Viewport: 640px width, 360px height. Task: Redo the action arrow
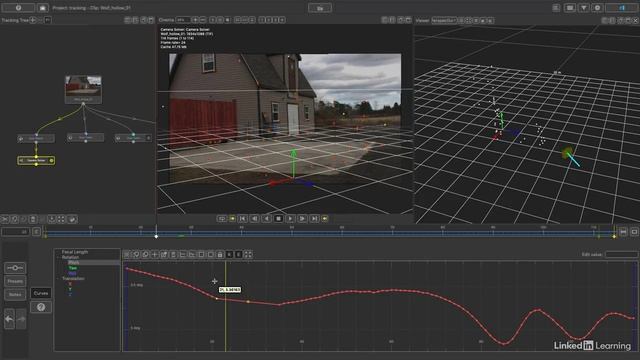pyautogui.click(x=21, y=319)
